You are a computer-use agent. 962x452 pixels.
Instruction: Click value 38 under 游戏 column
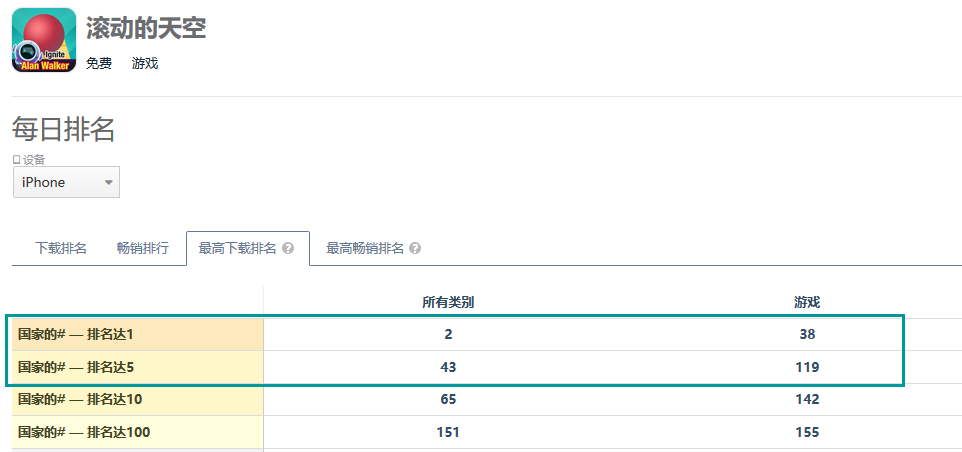(x=807, y=334)
